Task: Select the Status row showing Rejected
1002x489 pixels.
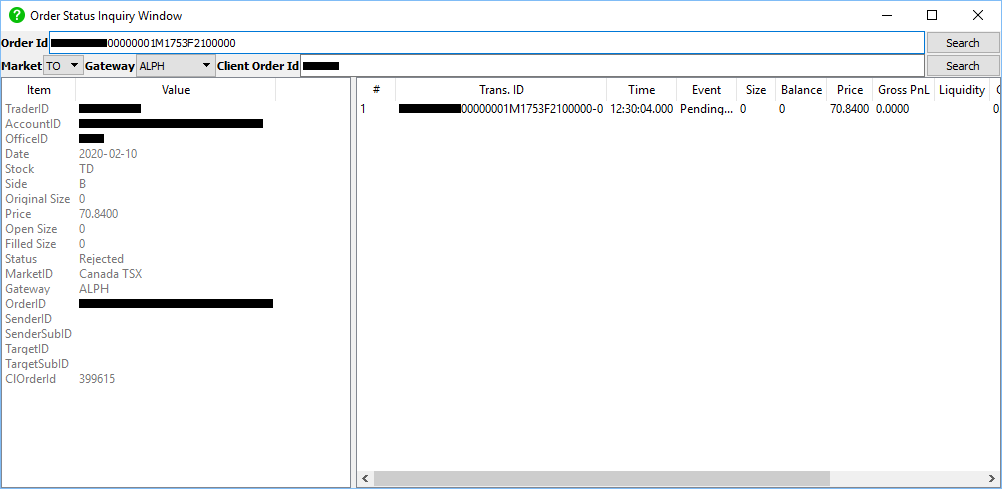Action: (101, 259)
